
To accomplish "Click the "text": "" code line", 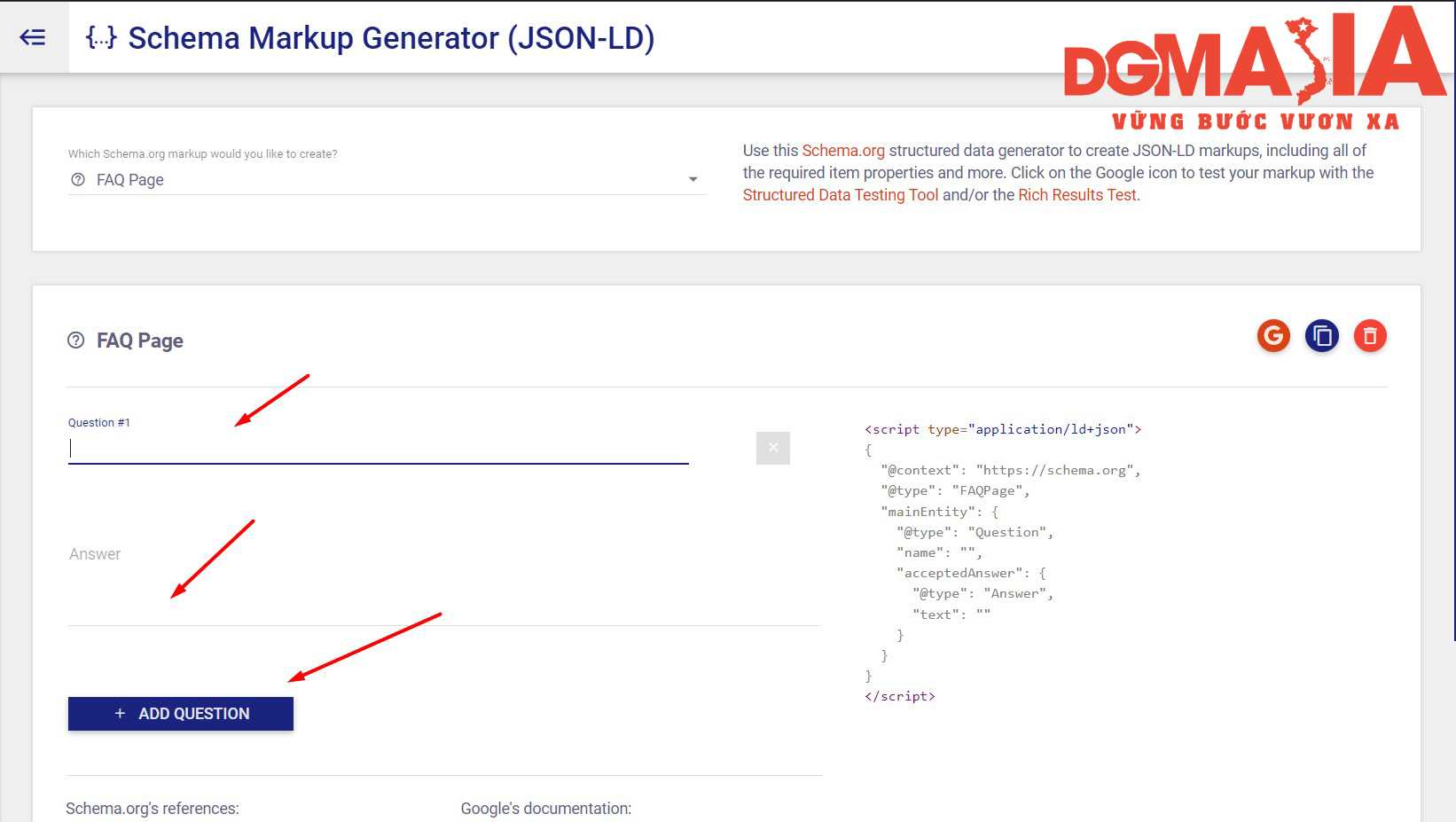I will [x=951, y=615].
